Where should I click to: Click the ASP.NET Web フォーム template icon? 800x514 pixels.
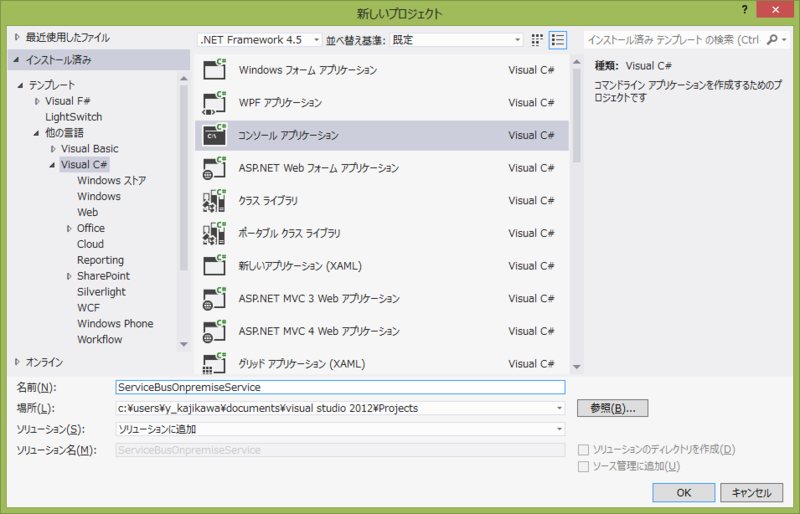pos(214,167)
